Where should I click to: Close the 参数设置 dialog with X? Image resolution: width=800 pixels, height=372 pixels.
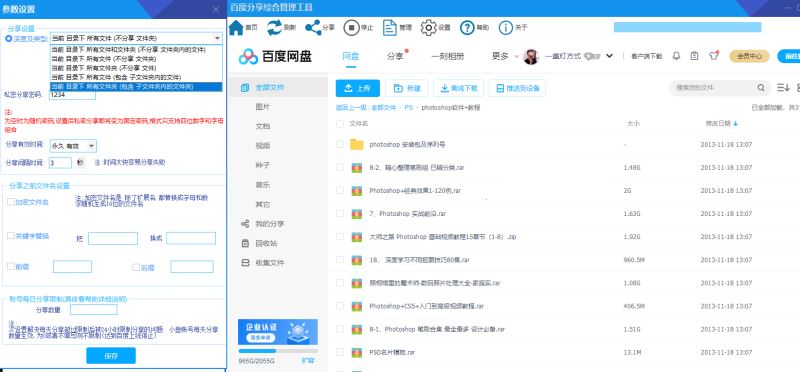(x=216, y=10)
